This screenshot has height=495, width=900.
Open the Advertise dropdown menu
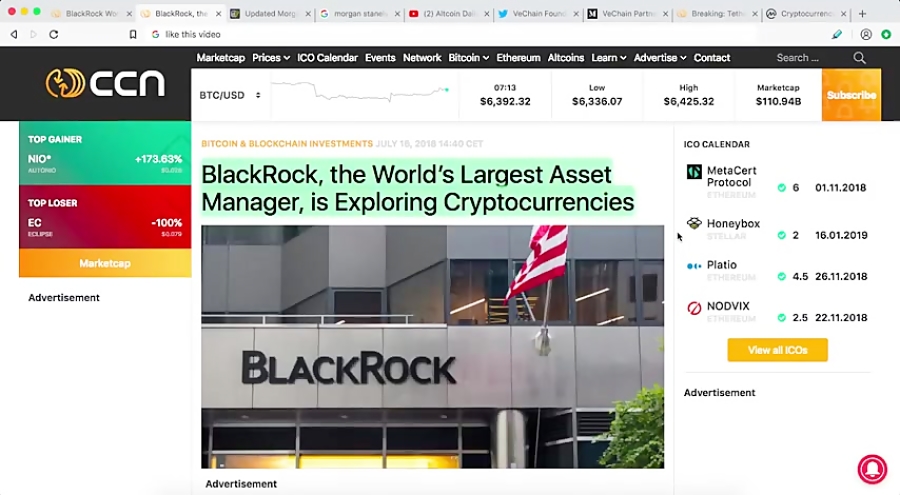[660, 57]
